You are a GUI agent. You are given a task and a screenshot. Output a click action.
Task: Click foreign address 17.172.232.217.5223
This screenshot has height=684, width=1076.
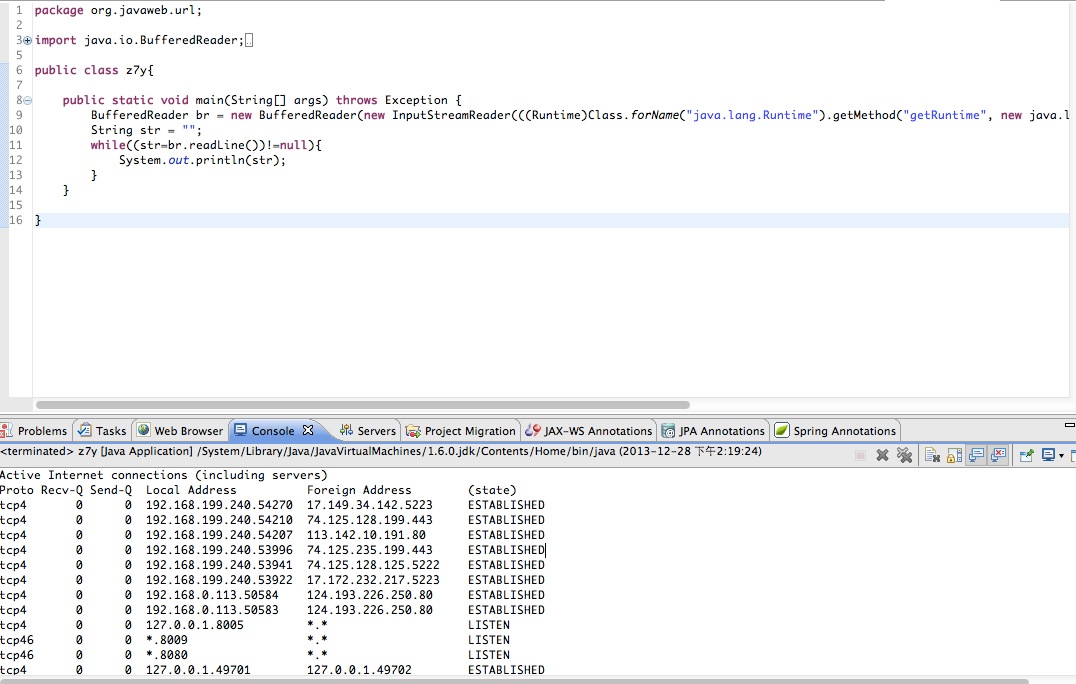[x=373, y=580]
